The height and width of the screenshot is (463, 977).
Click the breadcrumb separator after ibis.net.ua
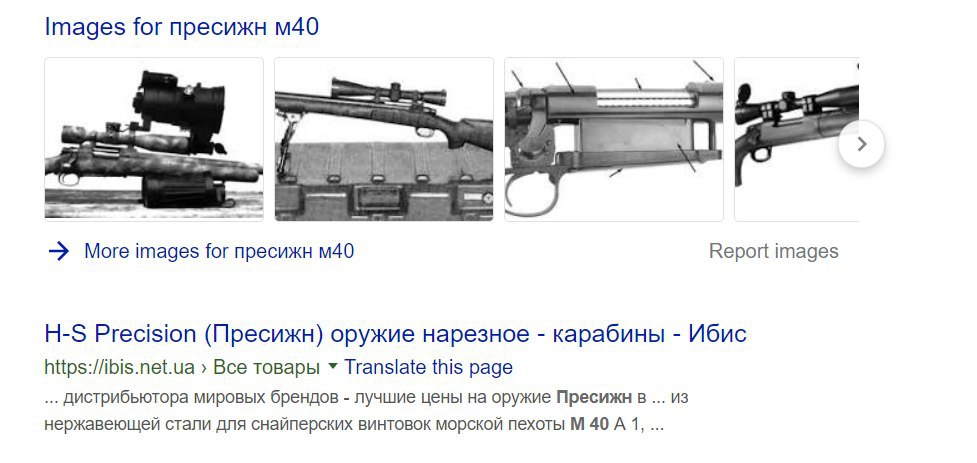tap(204, 367)
